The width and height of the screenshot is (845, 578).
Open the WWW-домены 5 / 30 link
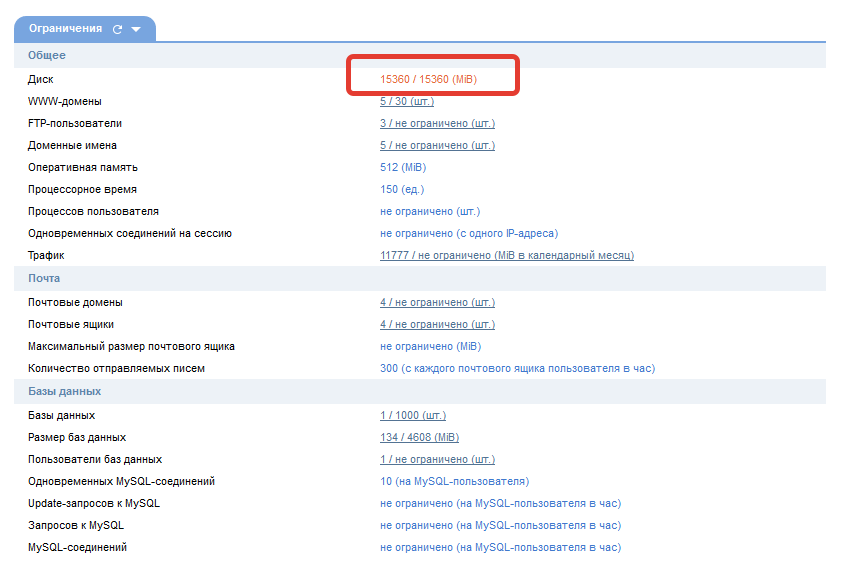point(406,102)
